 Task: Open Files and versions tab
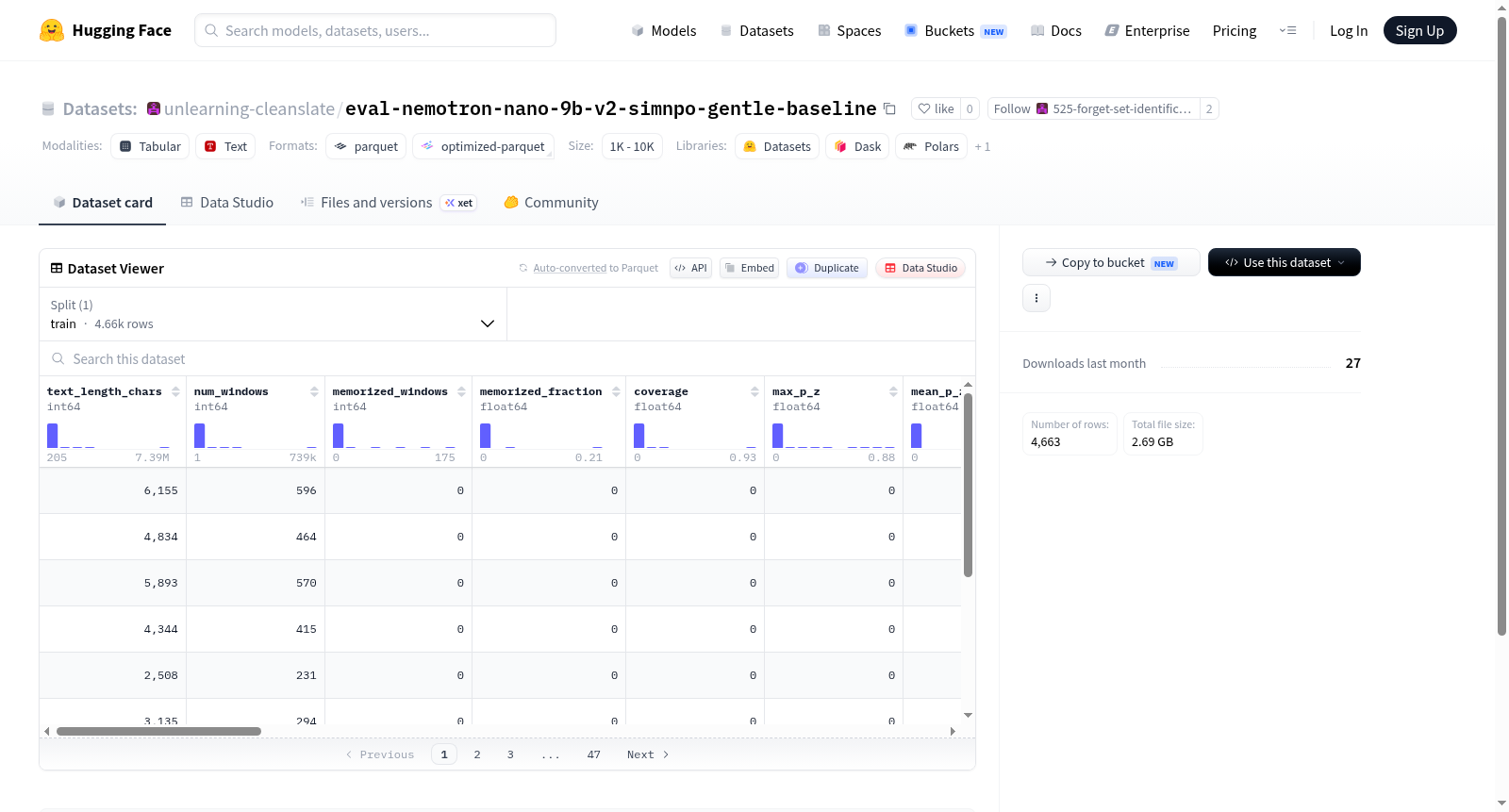(x=388, y=202)
